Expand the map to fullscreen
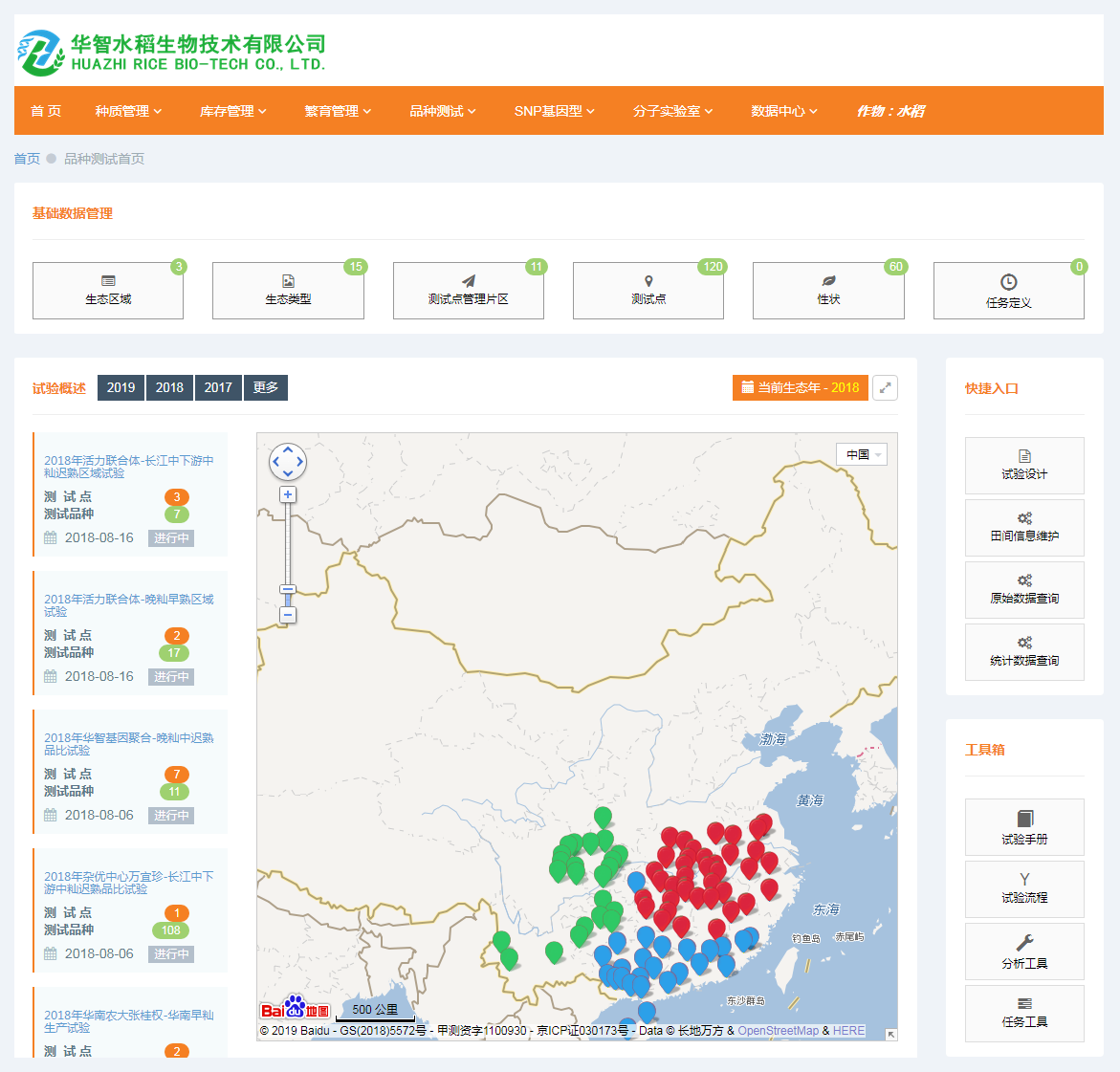The image size is (1120, 1072). click(x=886, y=388)
